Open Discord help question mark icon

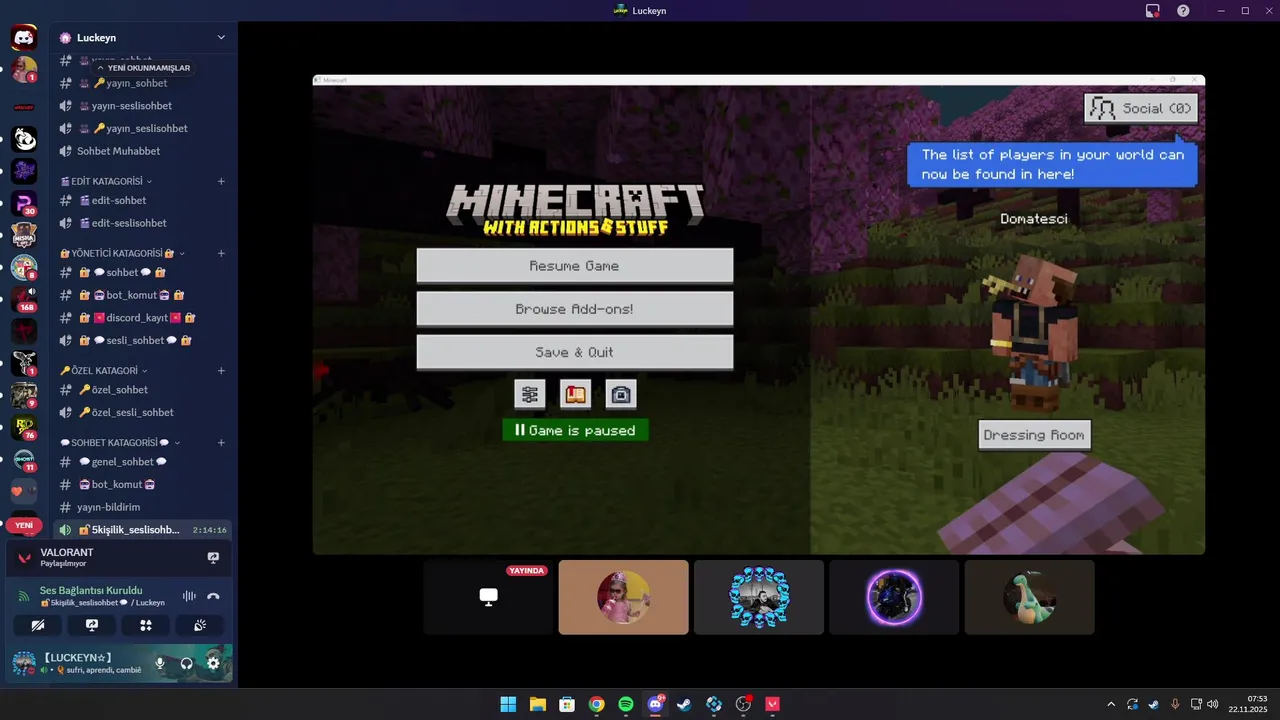[x=1183, y=10]
